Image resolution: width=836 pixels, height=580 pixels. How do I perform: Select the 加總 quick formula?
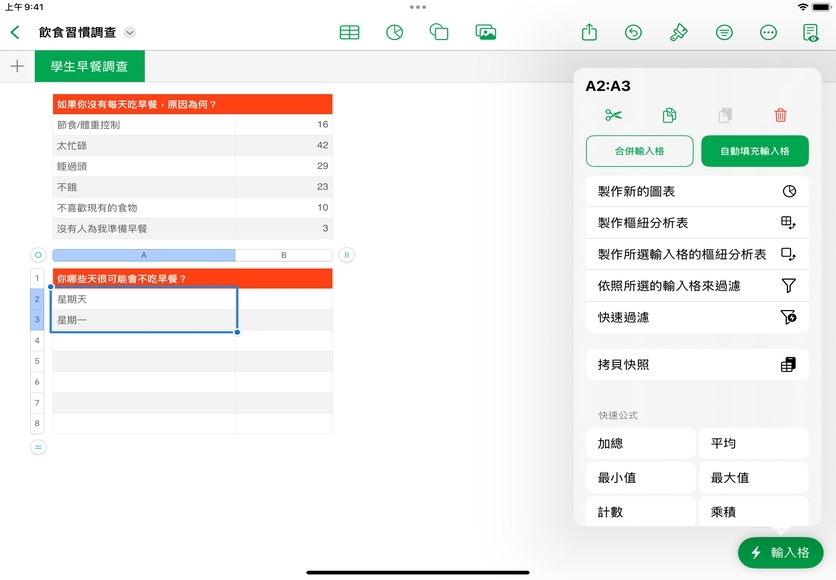tap(640, 443)
